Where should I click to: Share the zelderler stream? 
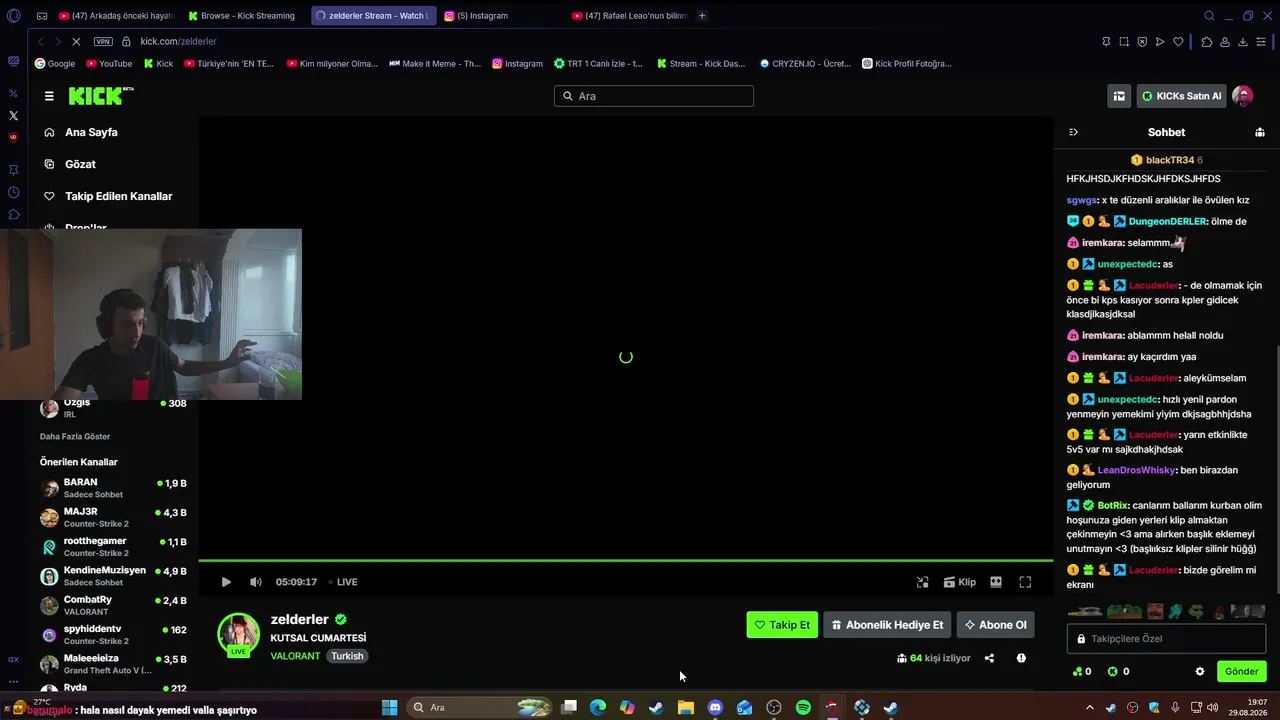coord(989,658)
